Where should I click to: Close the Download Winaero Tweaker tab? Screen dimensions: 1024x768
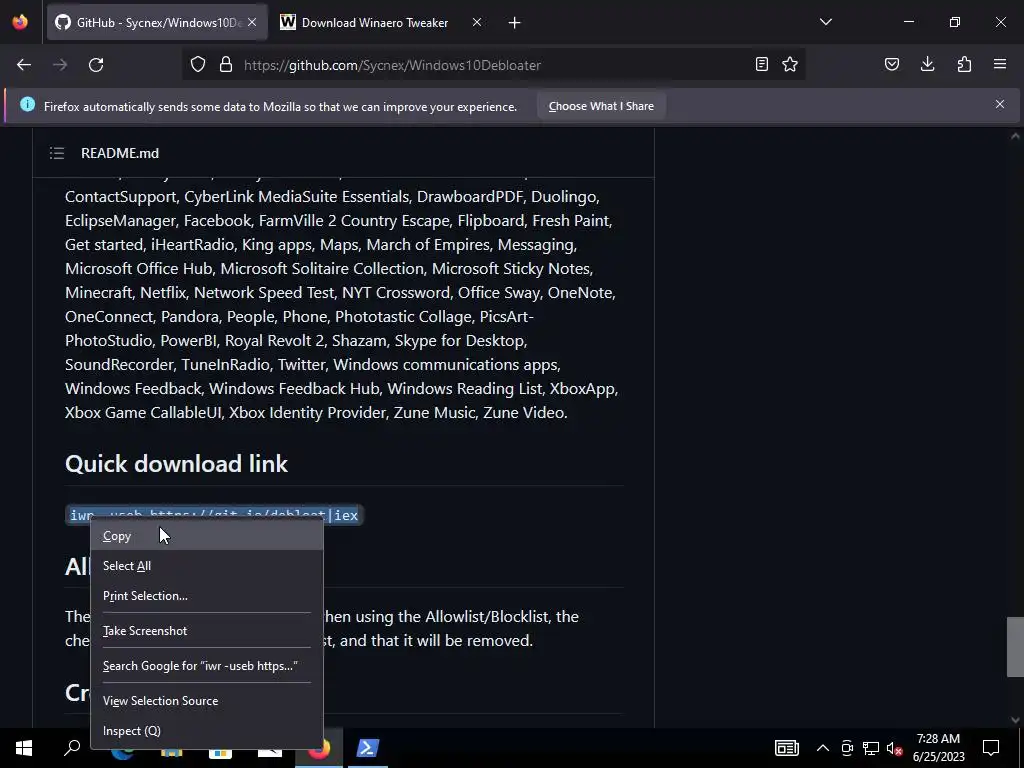tap(477, 22)
